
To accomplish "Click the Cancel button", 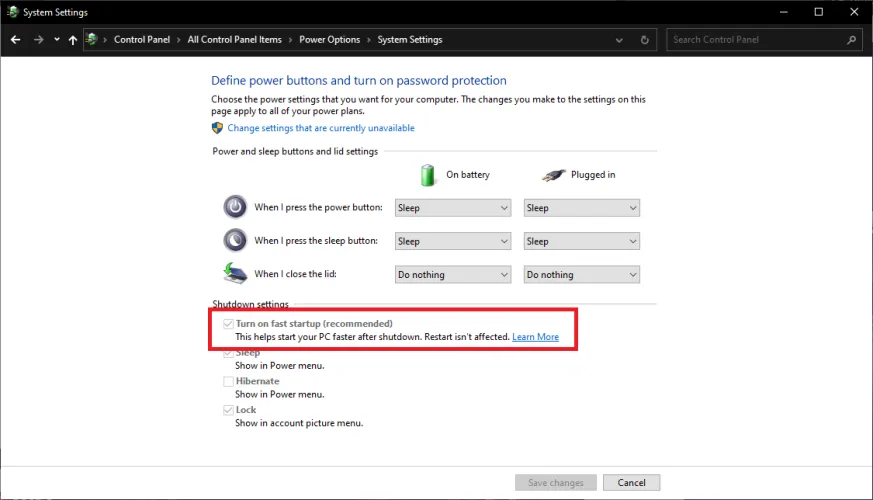I will coord(631,482).
